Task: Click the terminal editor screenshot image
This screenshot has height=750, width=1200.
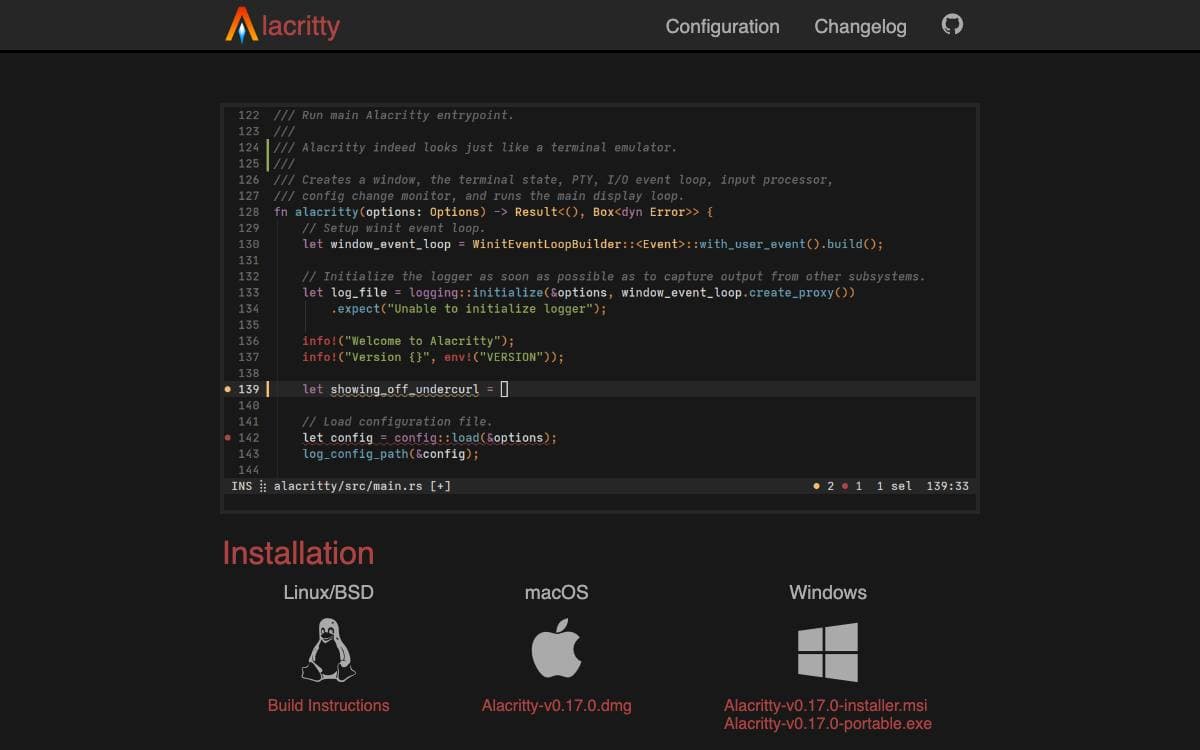Action: (x=600, y=308)
